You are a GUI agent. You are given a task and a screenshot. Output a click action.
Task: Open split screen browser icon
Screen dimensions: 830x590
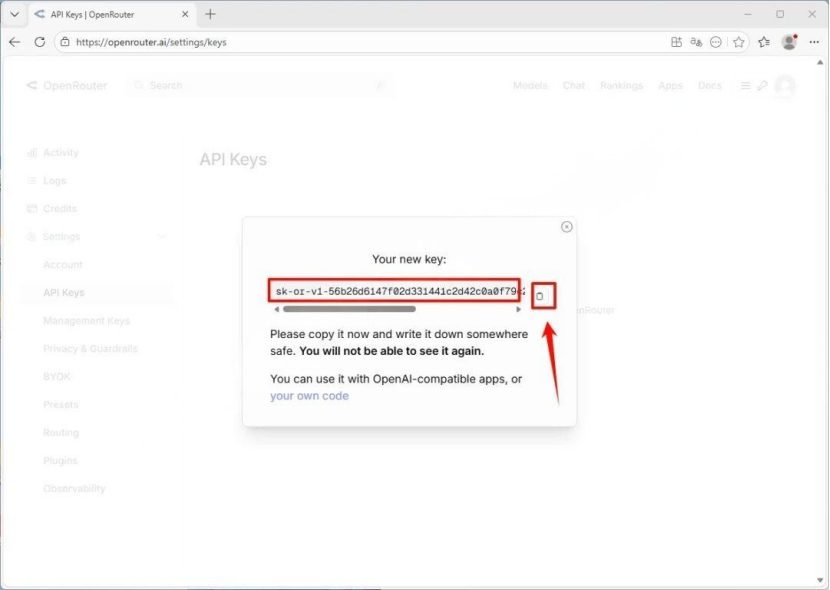click(676, 42)
